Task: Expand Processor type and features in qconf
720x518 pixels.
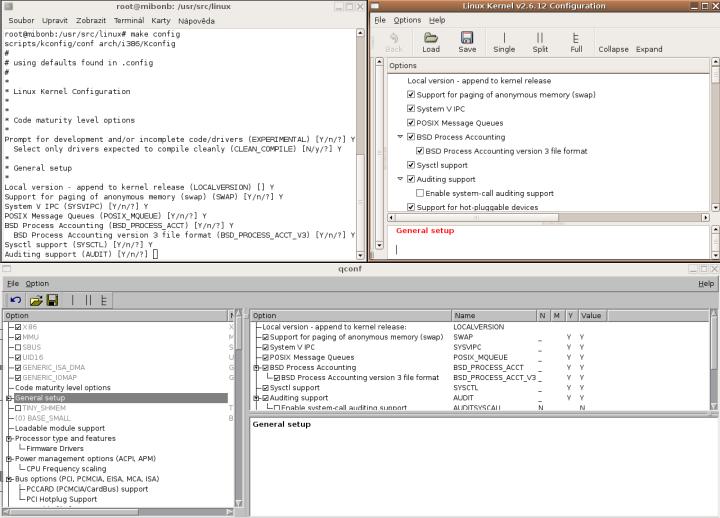Action: (9, 439)
